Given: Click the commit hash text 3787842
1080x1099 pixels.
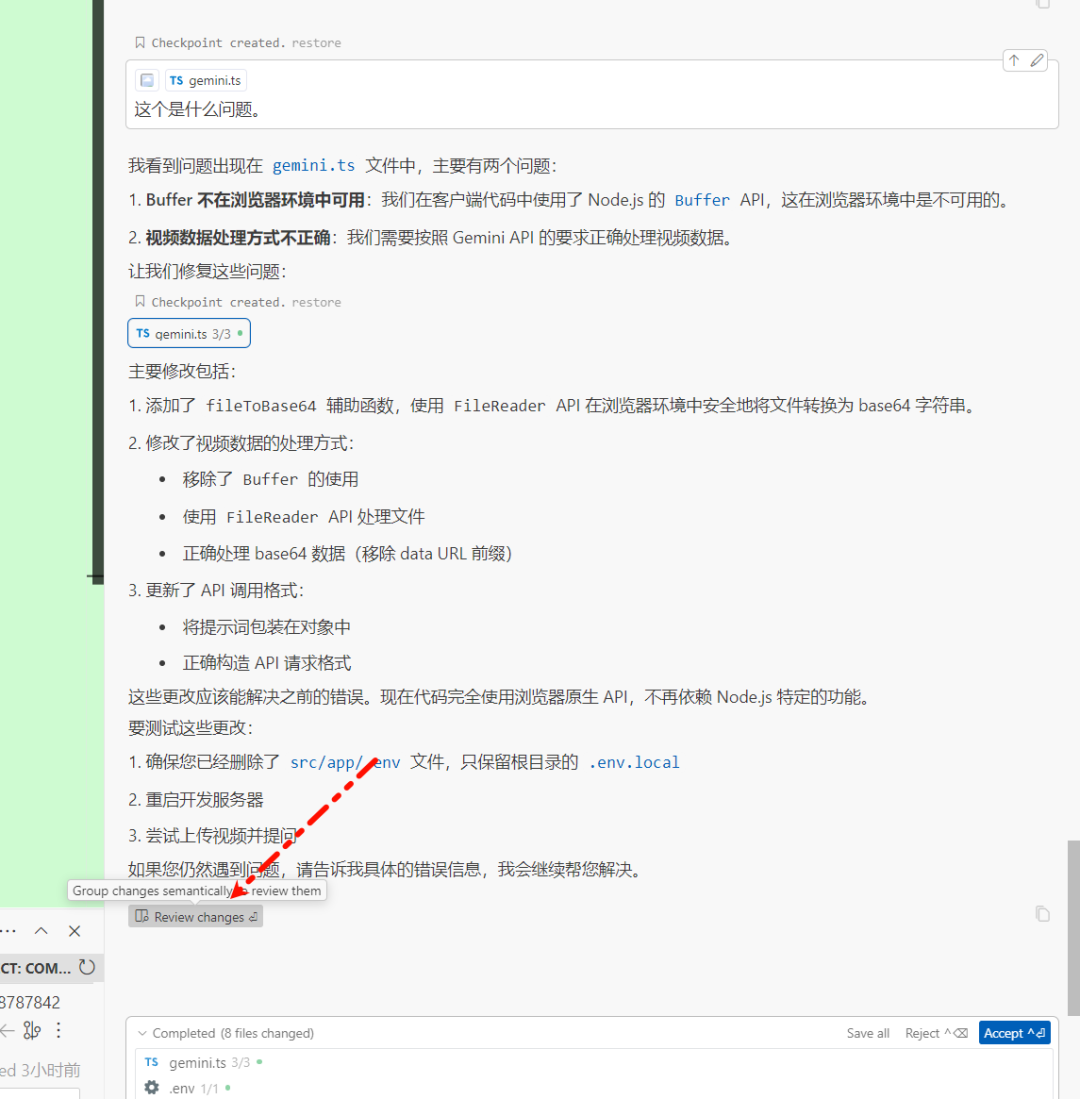Looking at the screenshot, I should pyautogui.click(x=30, y=1003).
